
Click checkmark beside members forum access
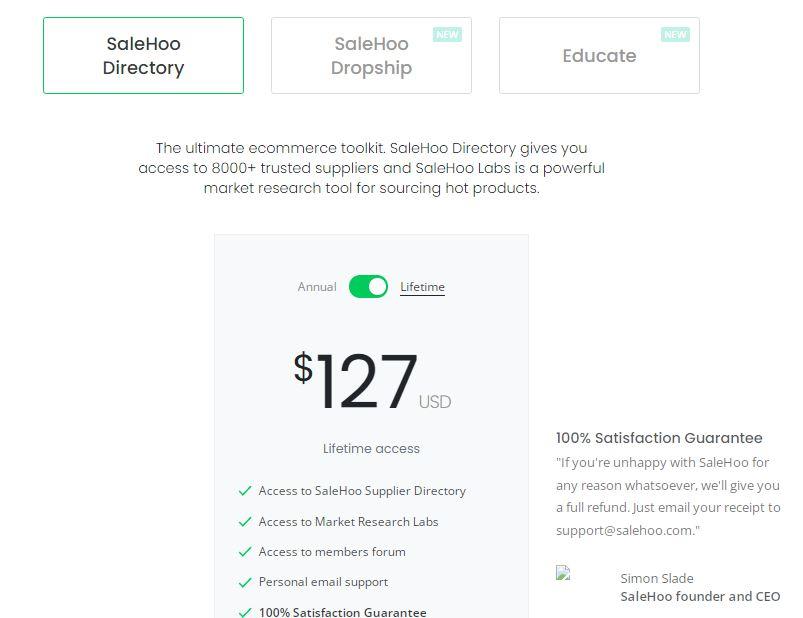tap(245, 551)
